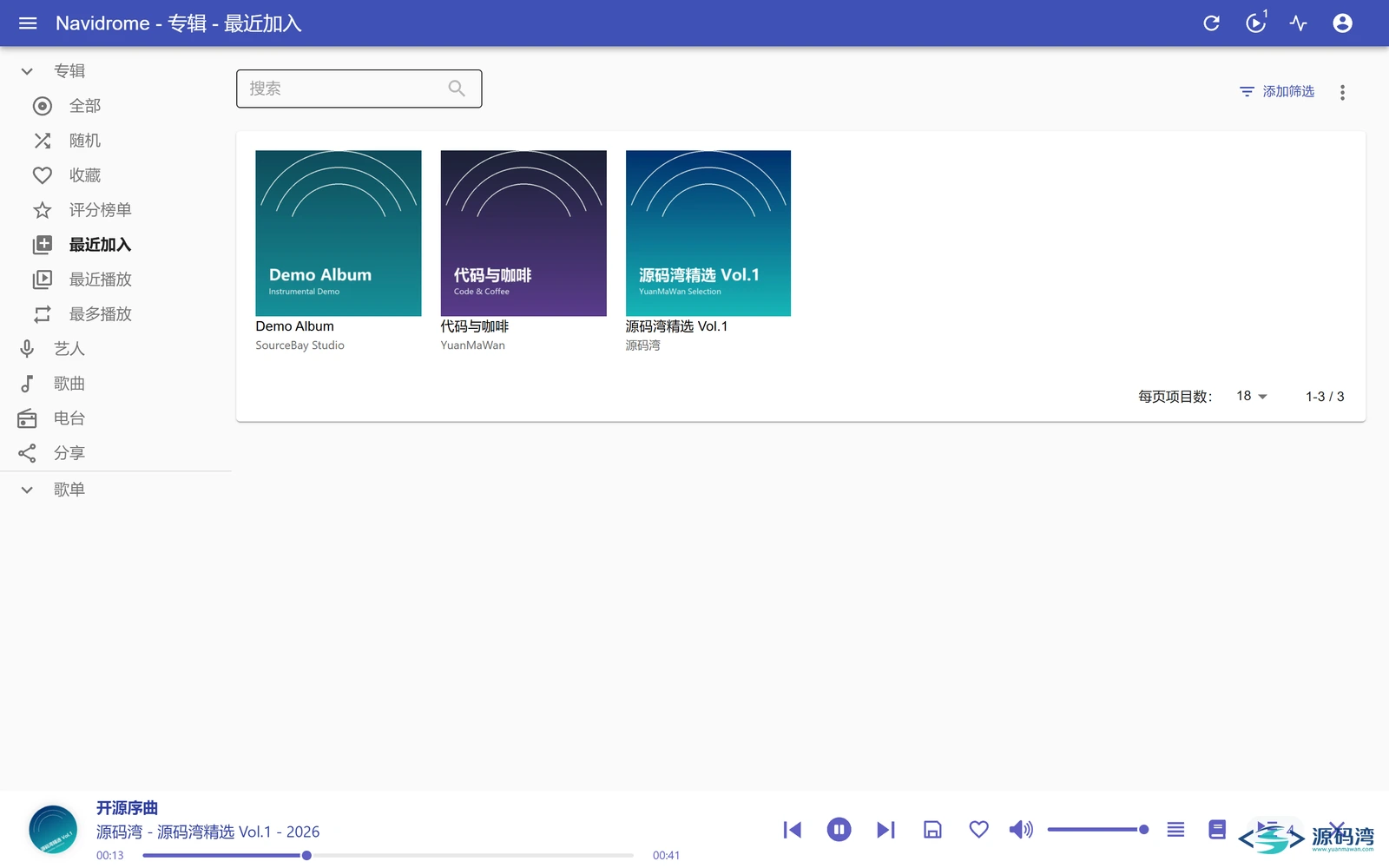Click the search magnifier icon
The width and height of the screenshot is (1389, 868).
pyautogui.click(x=457, y=89)
